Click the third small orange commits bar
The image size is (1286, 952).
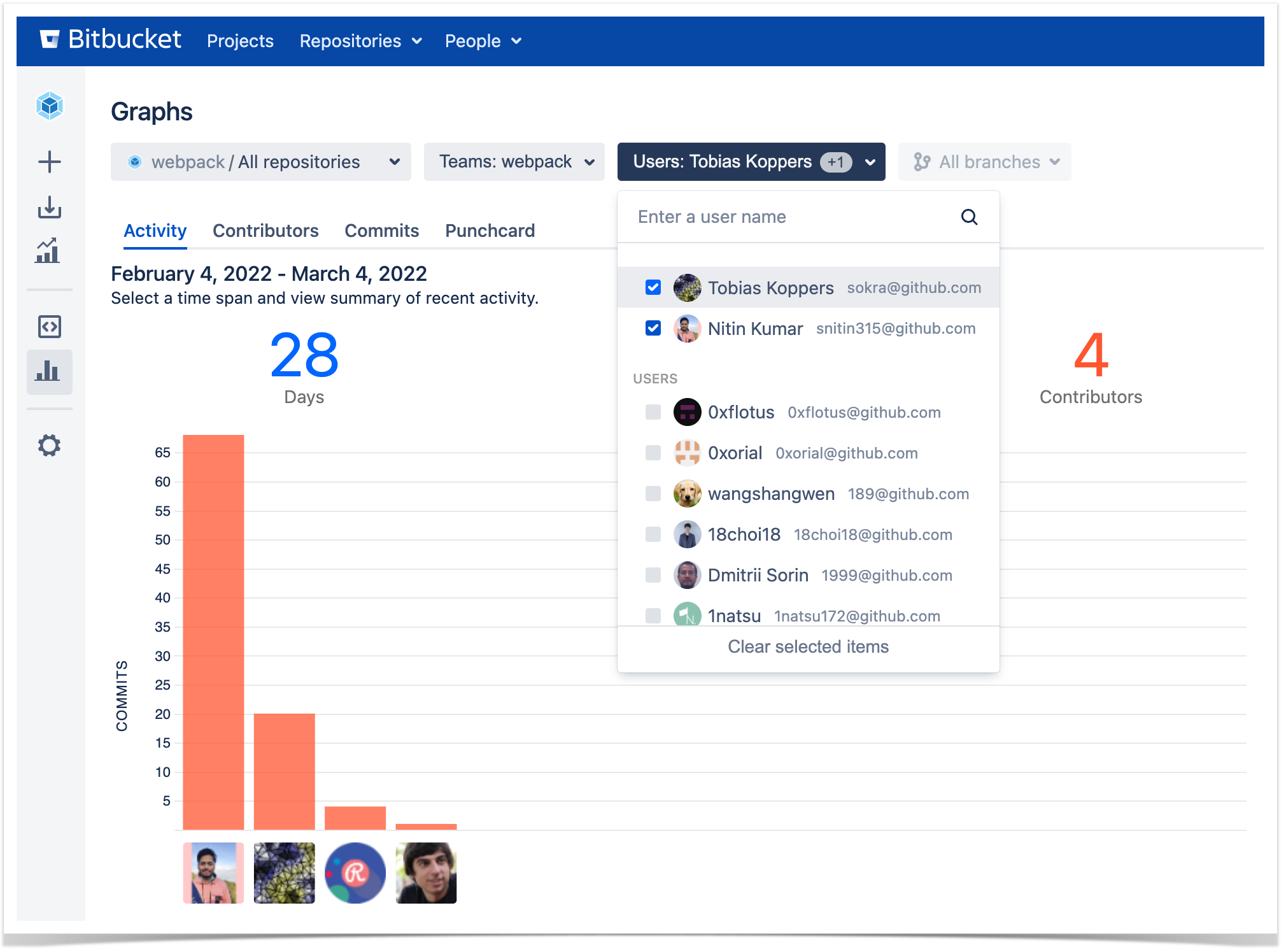click(355, 818)
